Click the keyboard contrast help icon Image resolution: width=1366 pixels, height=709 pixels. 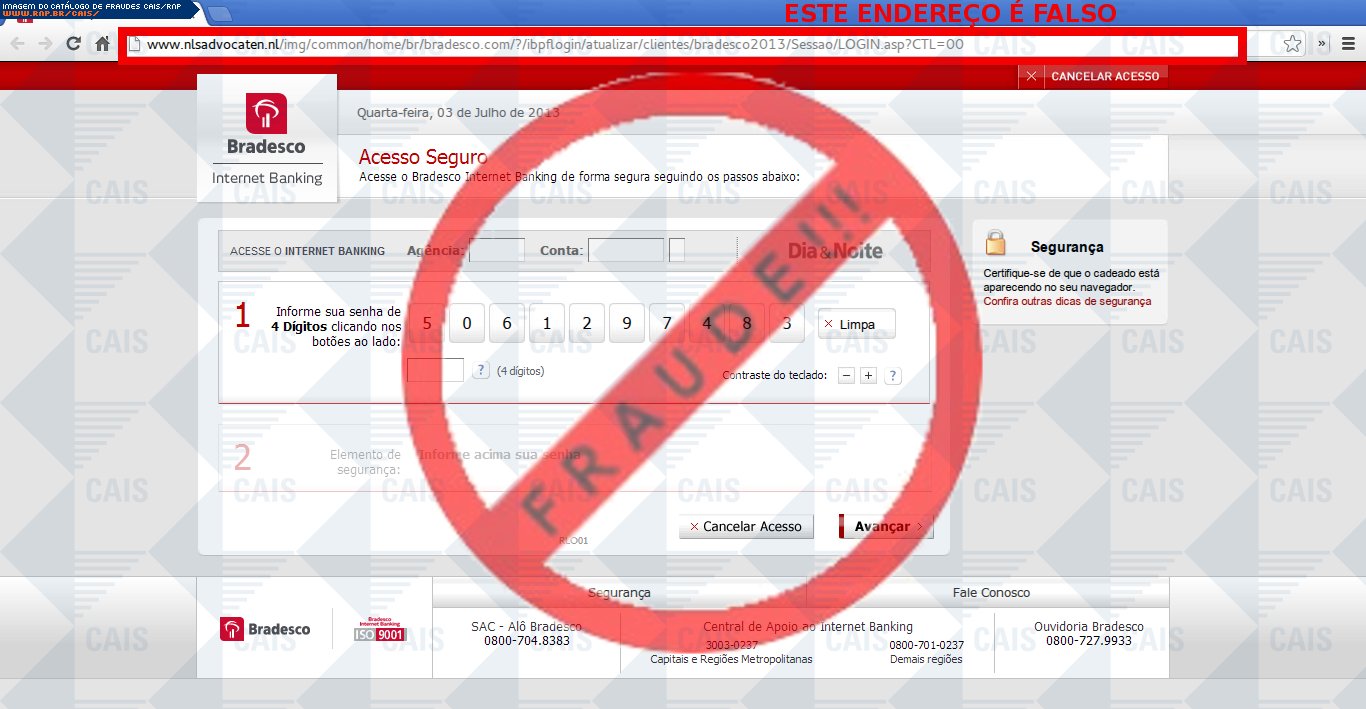893,376
